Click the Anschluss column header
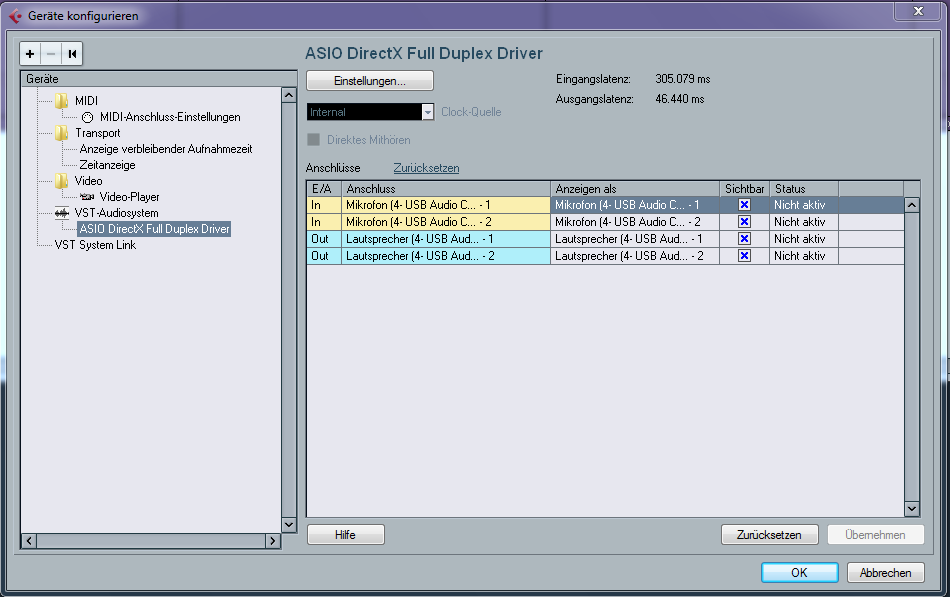Screen dimensions: 950x597 click(447, 188)
